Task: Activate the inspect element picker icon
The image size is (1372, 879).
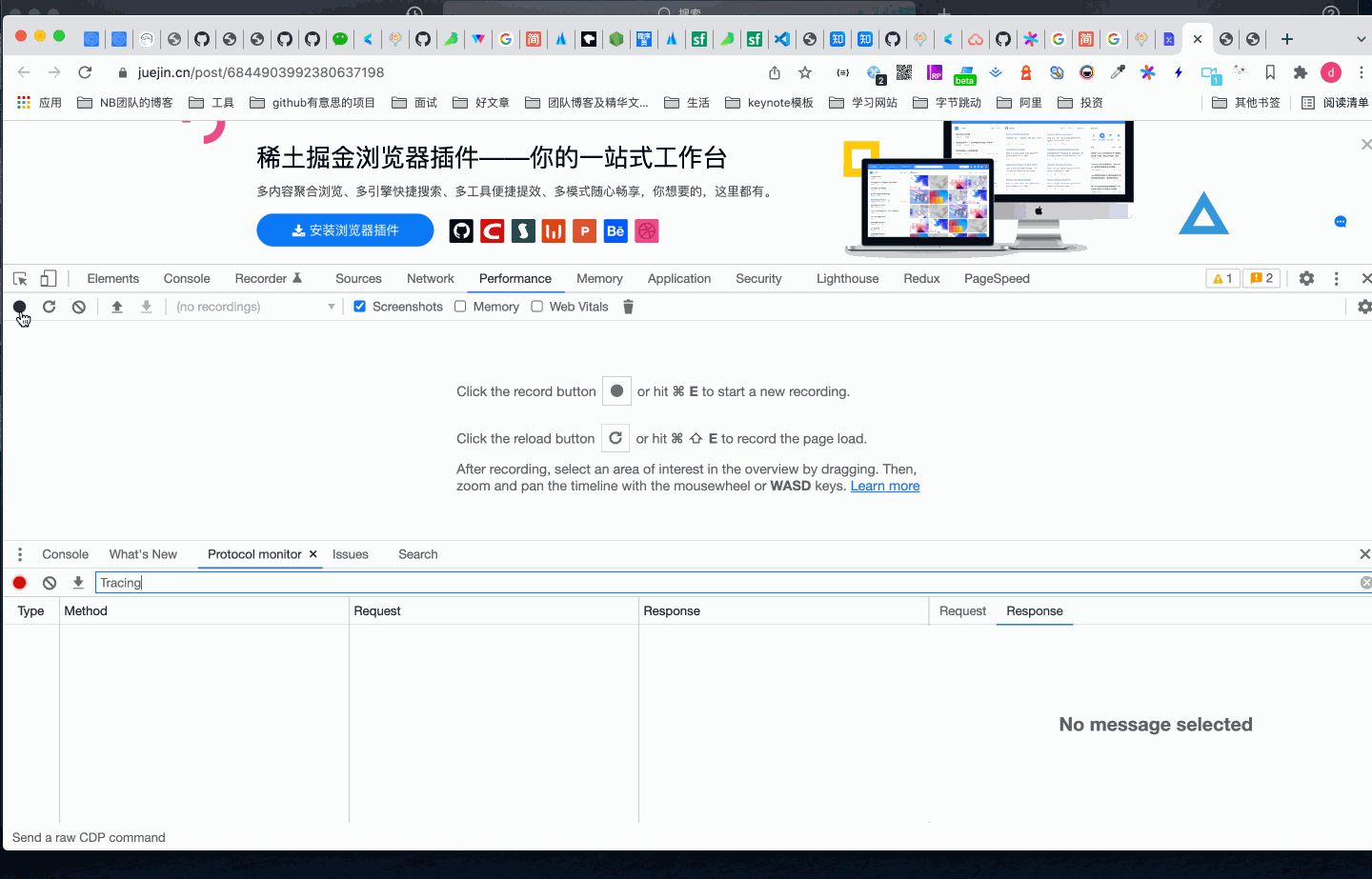Action: [x=20, y=279]
